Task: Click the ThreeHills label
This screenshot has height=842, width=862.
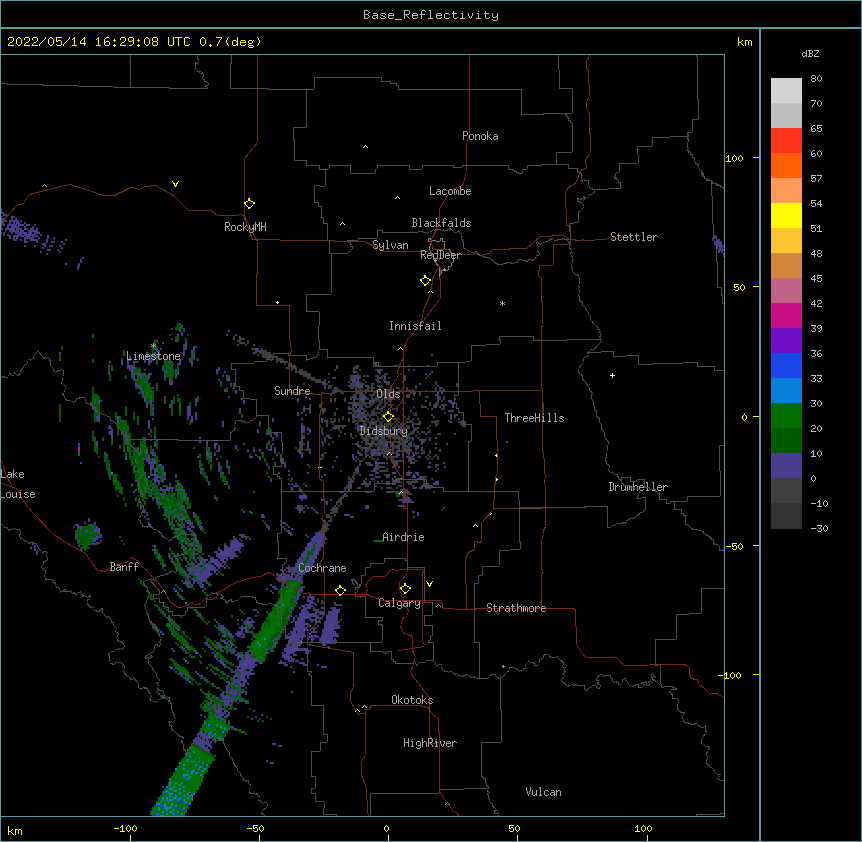Action: click(x=534, y=418)
